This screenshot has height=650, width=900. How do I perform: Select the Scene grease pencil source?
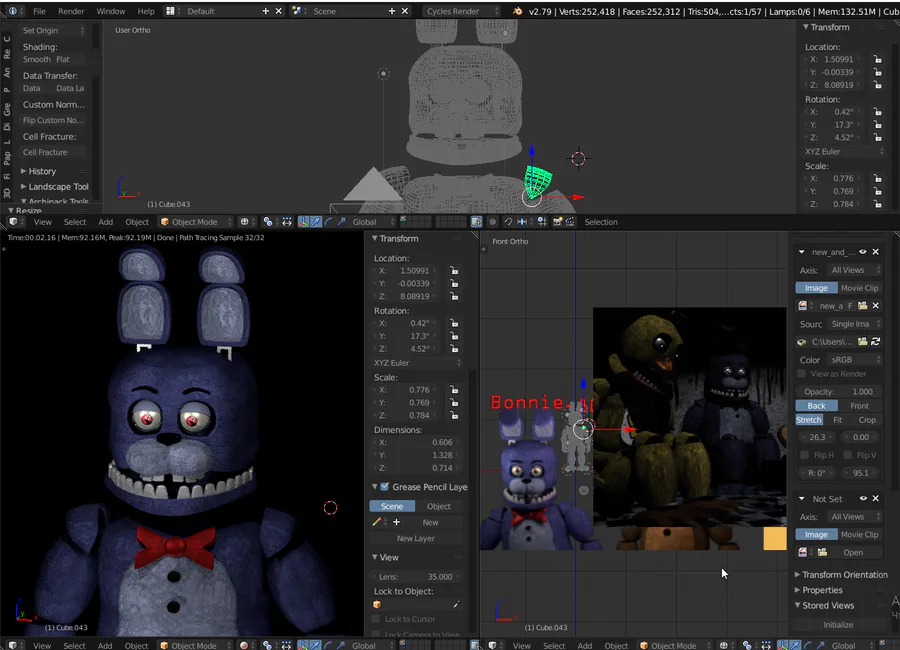pos(393,506)
